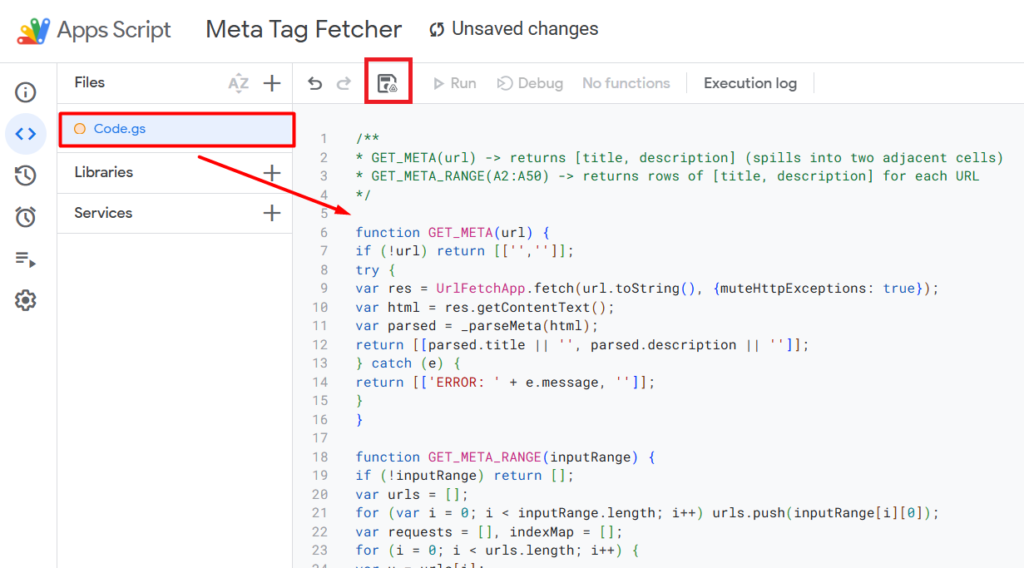Click the Apps Script title text
This screenshot has width=1024, height=568.
tap(114, 30)
